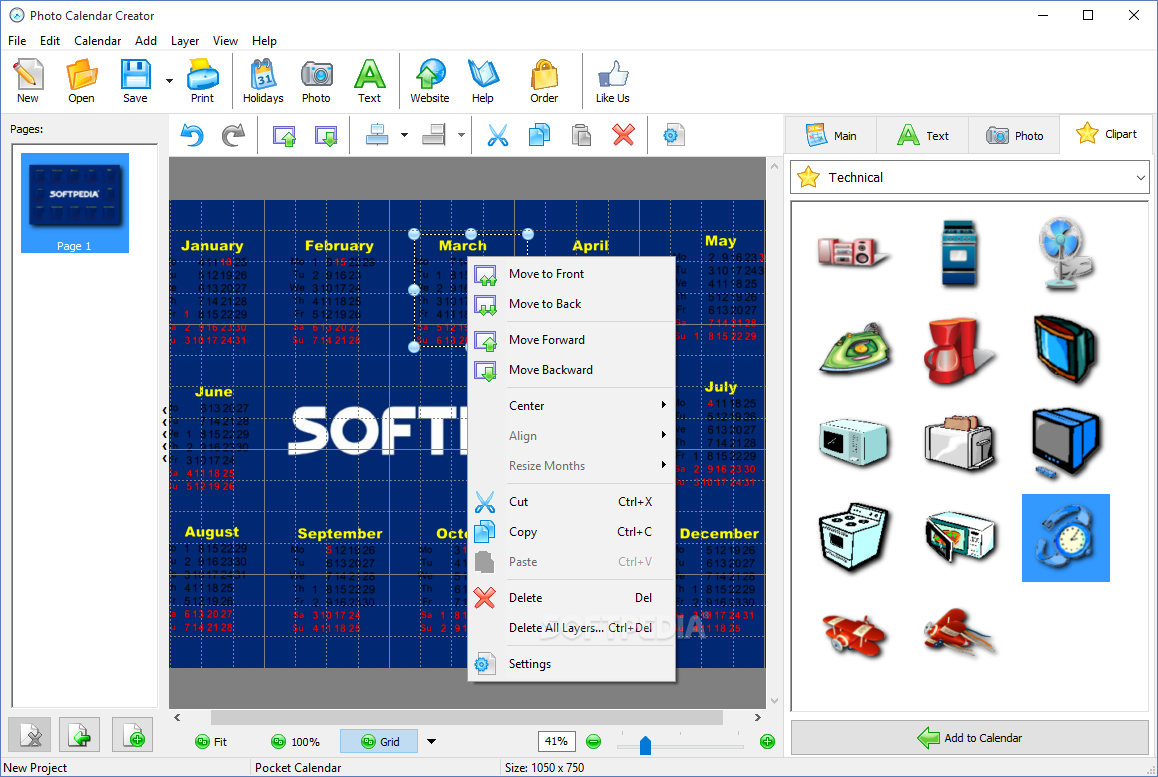This screenshot has width=1158, height=777.
Task: Click the Paste icon in the editor toolbar
Action: click(x=581, y=135)
